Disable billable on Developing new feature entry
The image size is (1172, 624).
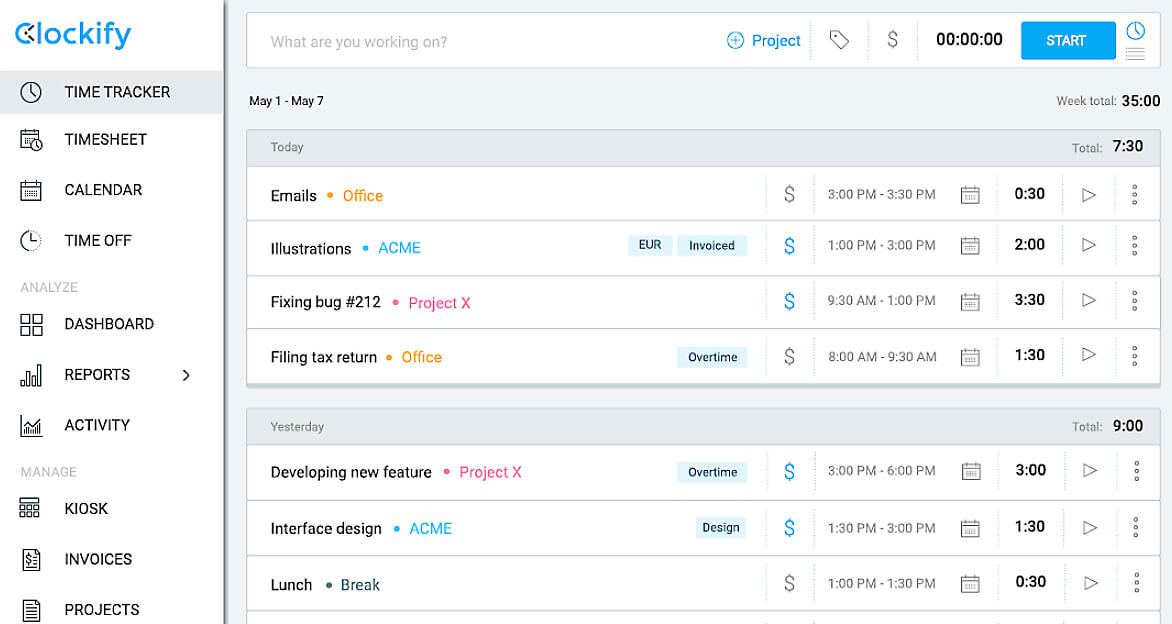coord(789,471)
